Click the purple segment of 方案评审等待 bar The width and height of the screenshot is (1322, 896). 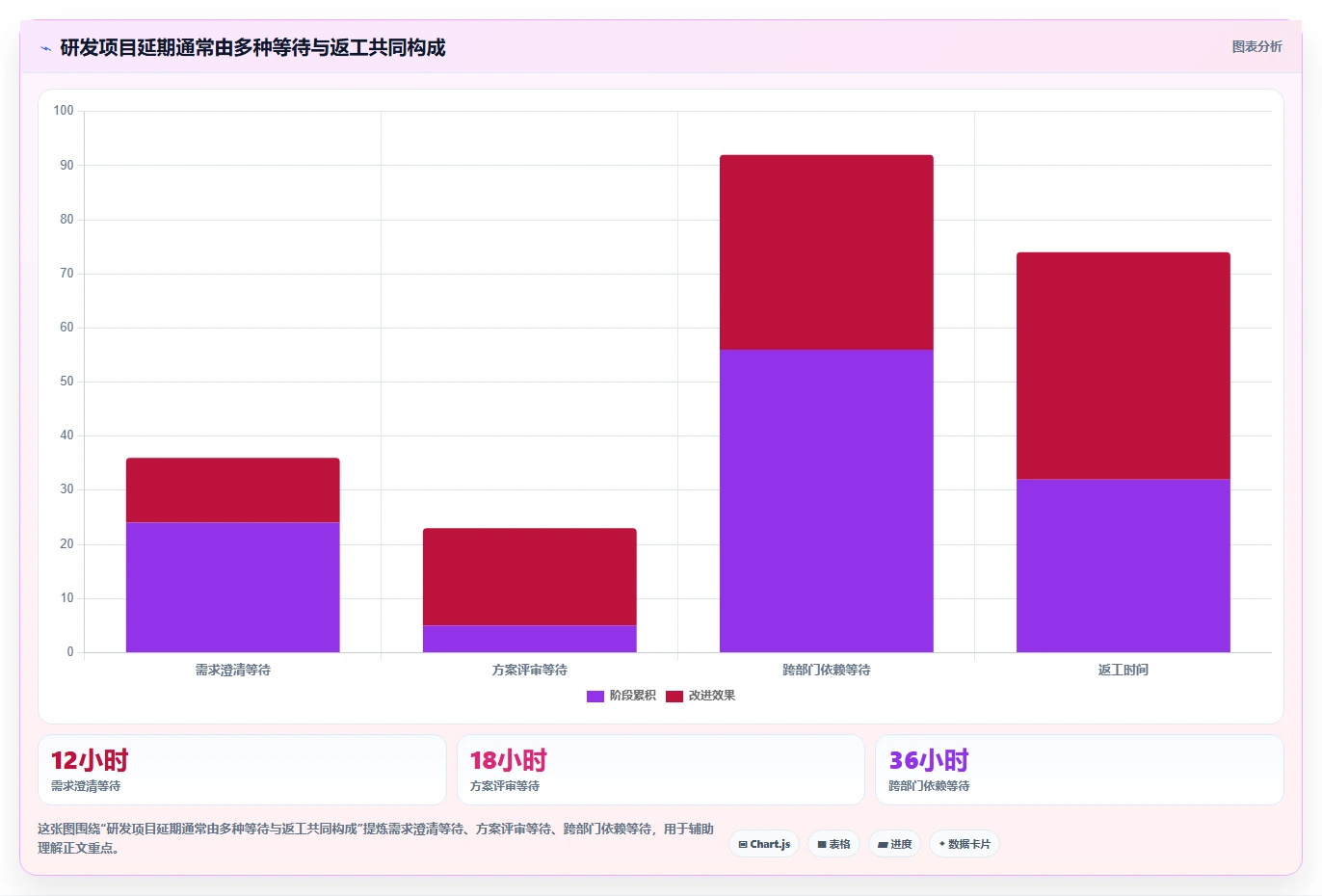tap(530, 639)
